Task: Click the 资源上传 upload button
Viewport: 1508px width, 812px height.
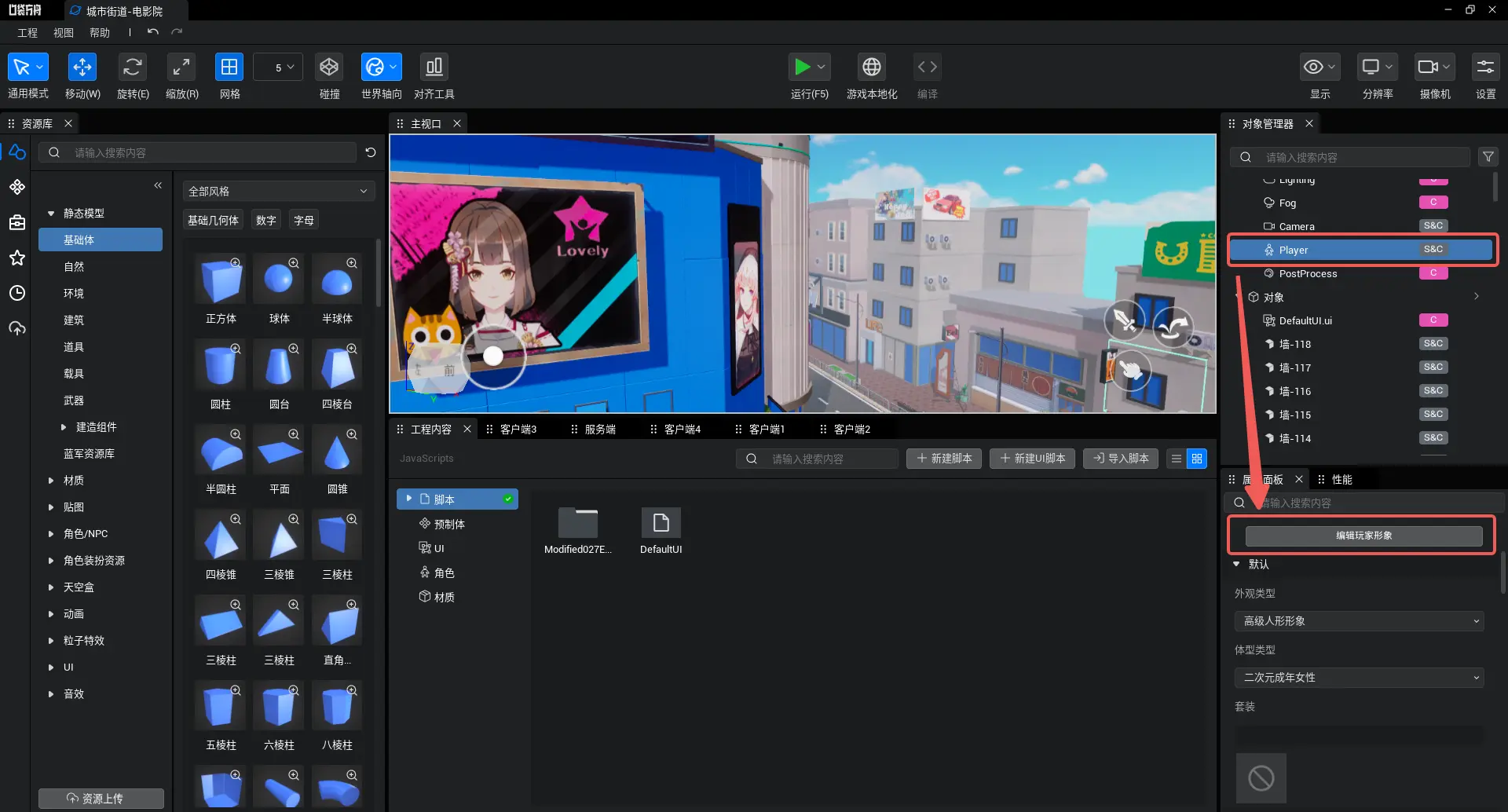Action: coord(101,798)
